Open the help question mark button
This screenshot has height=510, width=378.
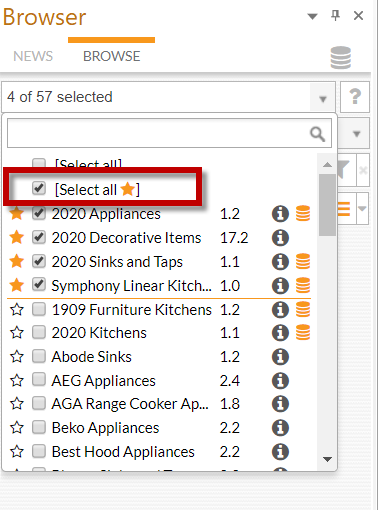point(355,97)
